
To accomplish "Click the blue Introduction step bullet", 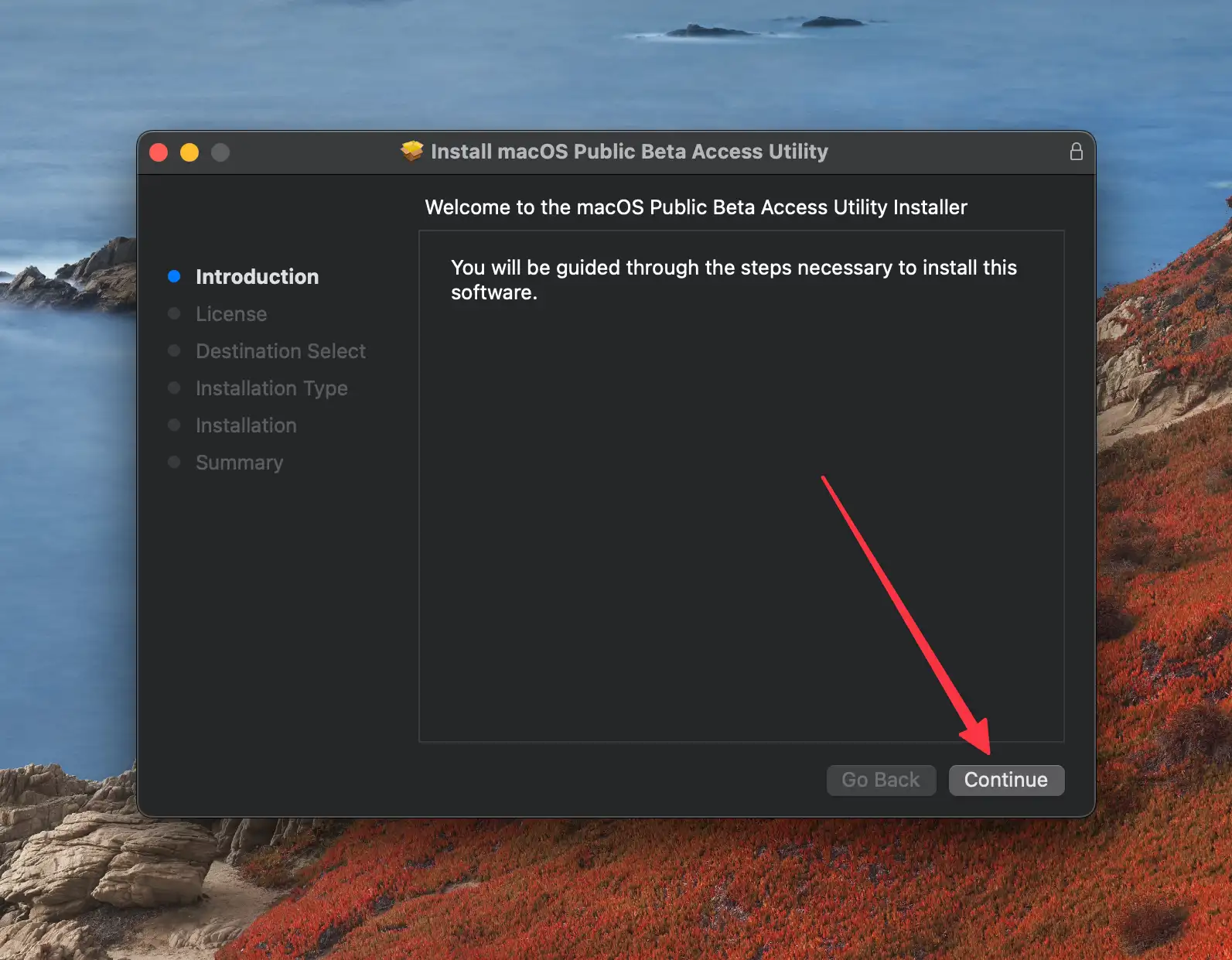I will [174, 276].
